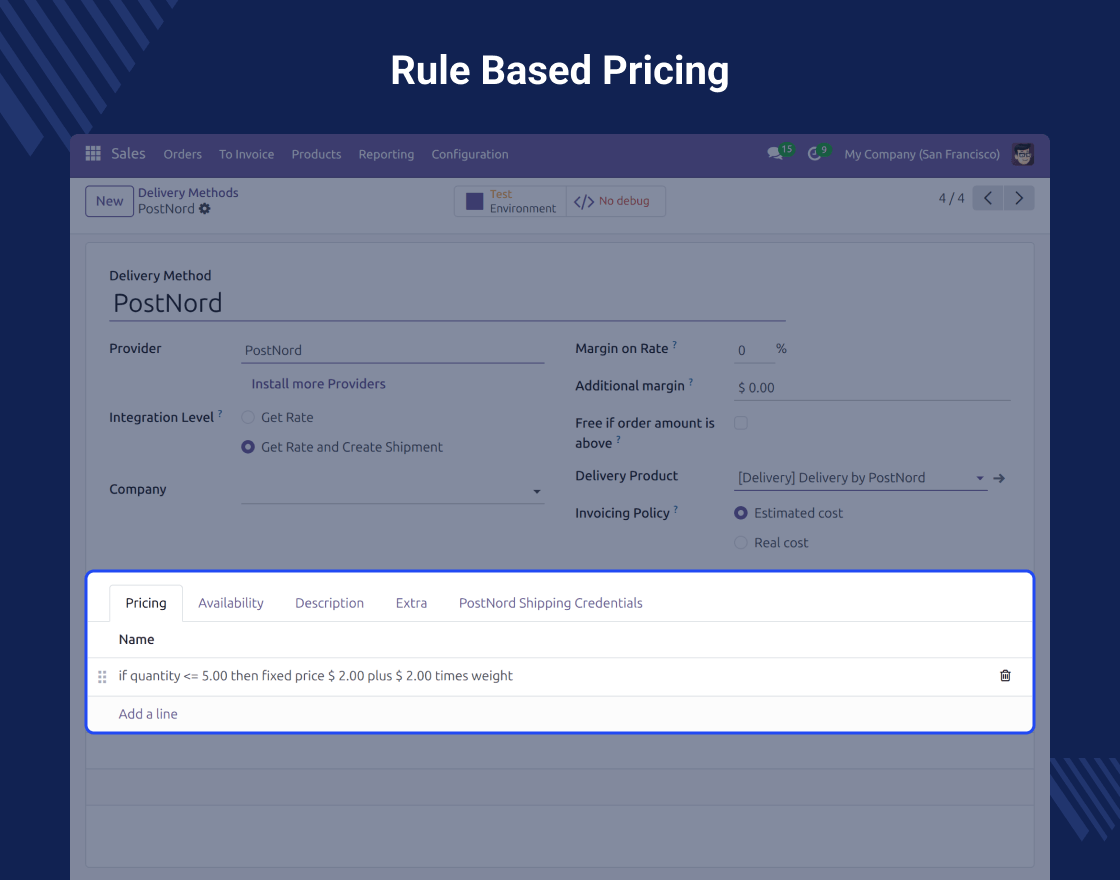The width and height of the screenshot is (1120, 880).
Task: Toggle the No debug button
Action: point(616,201)
